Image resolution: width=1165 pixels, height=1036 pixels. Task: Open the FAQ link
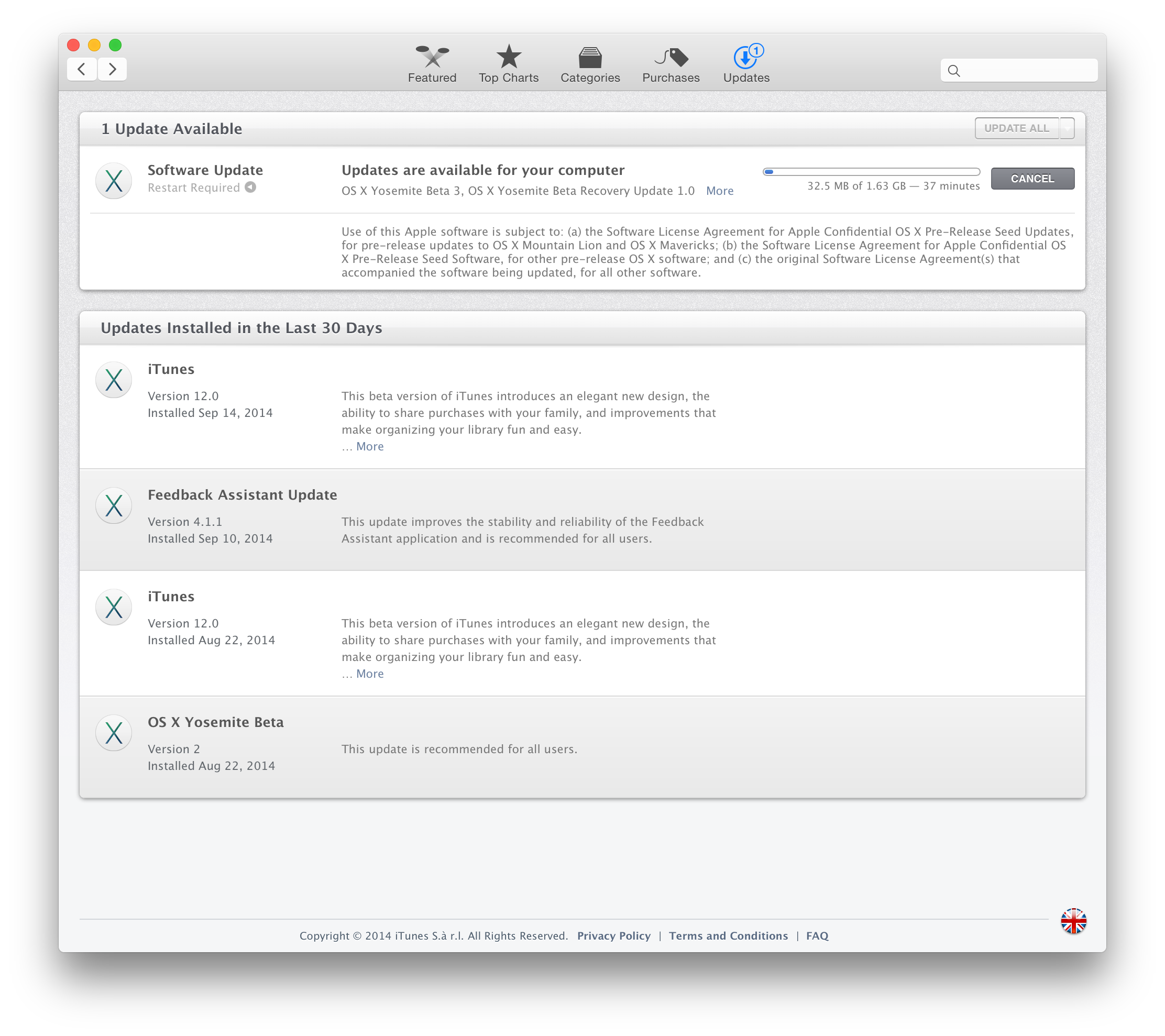click(x=817, y=936)
